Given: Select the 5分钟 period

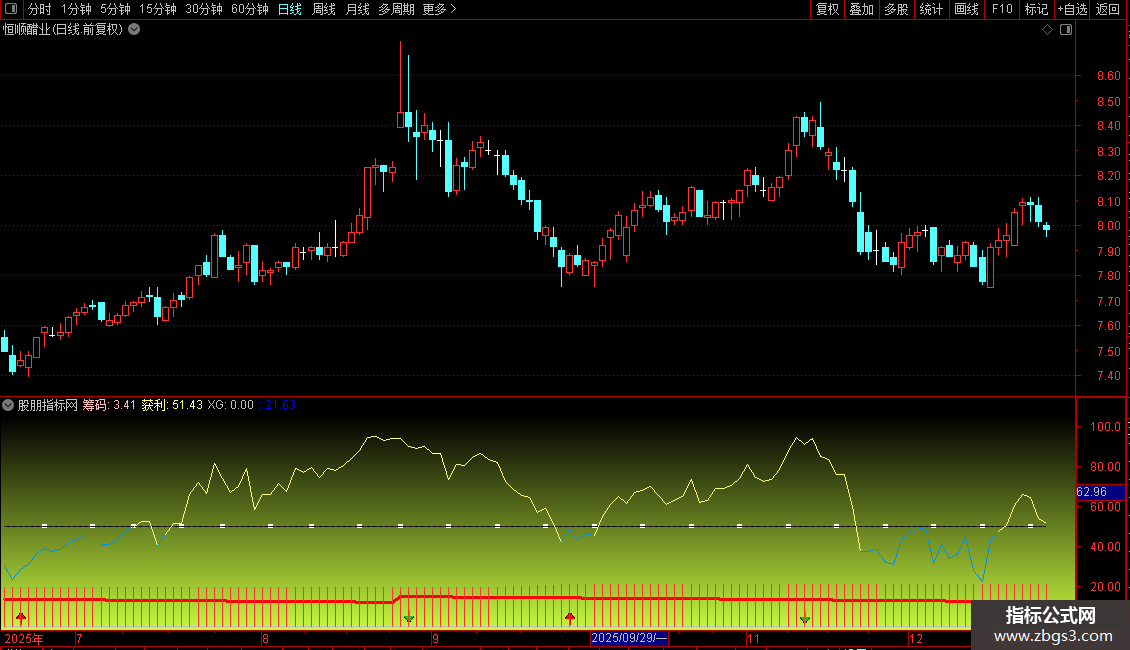Looking at the screenshot, I should (115, 9).
